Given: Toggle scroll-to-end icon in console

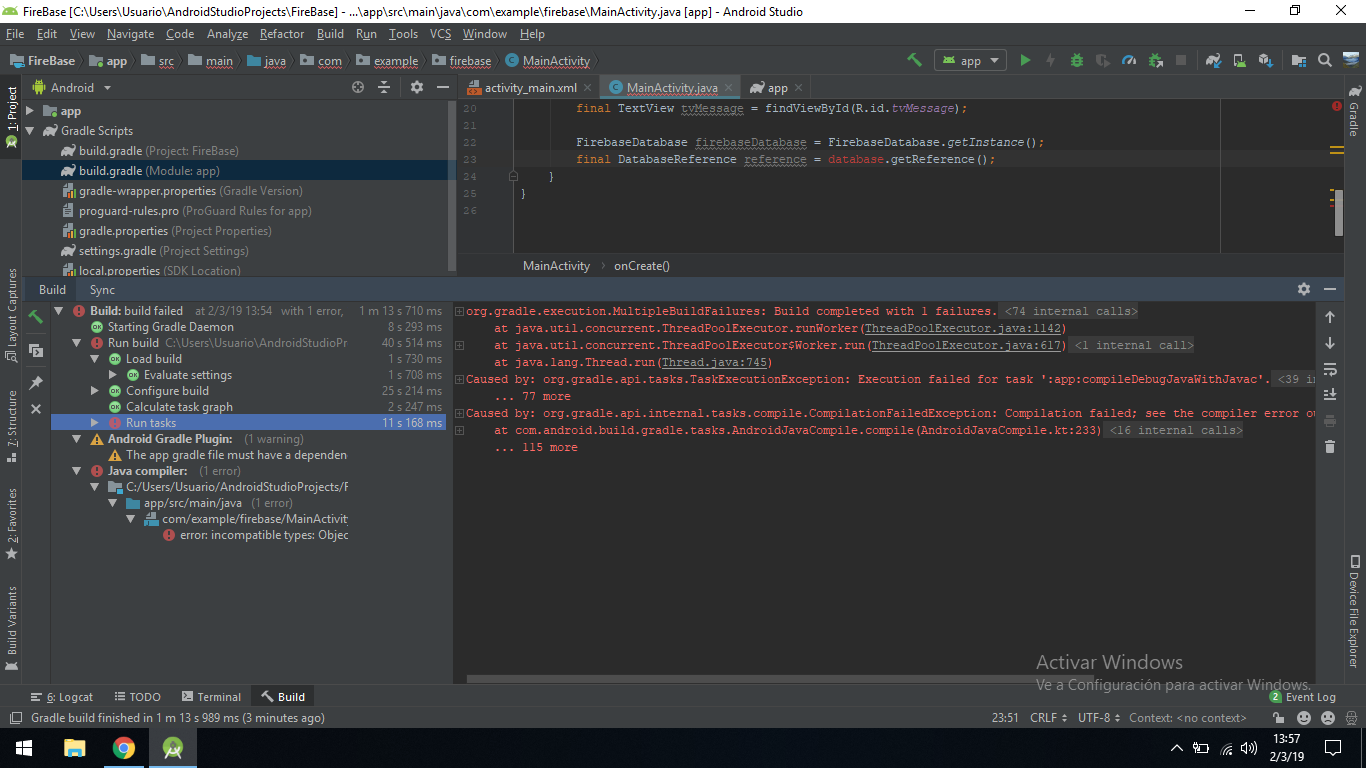Looking at the screenshot, I should pos(1329,395).
